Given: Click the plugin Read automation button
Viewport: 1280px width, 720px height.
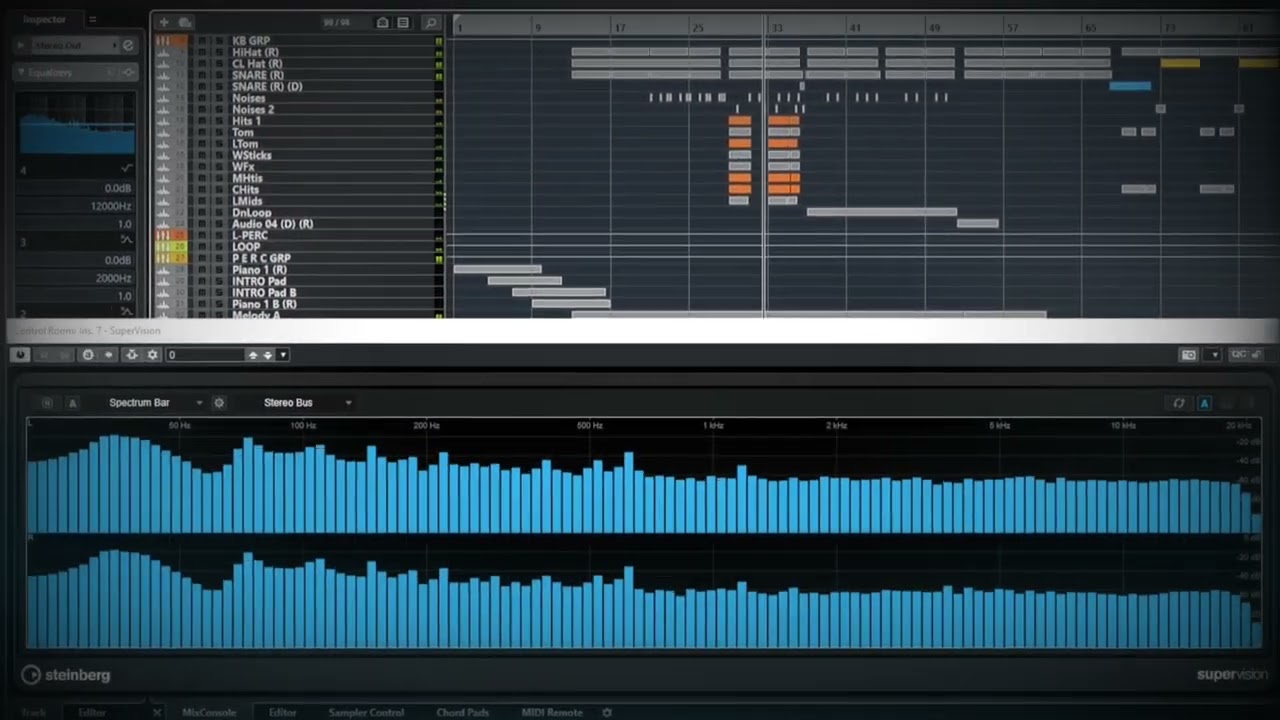Looking at the screenshot, I should [44, 355].
